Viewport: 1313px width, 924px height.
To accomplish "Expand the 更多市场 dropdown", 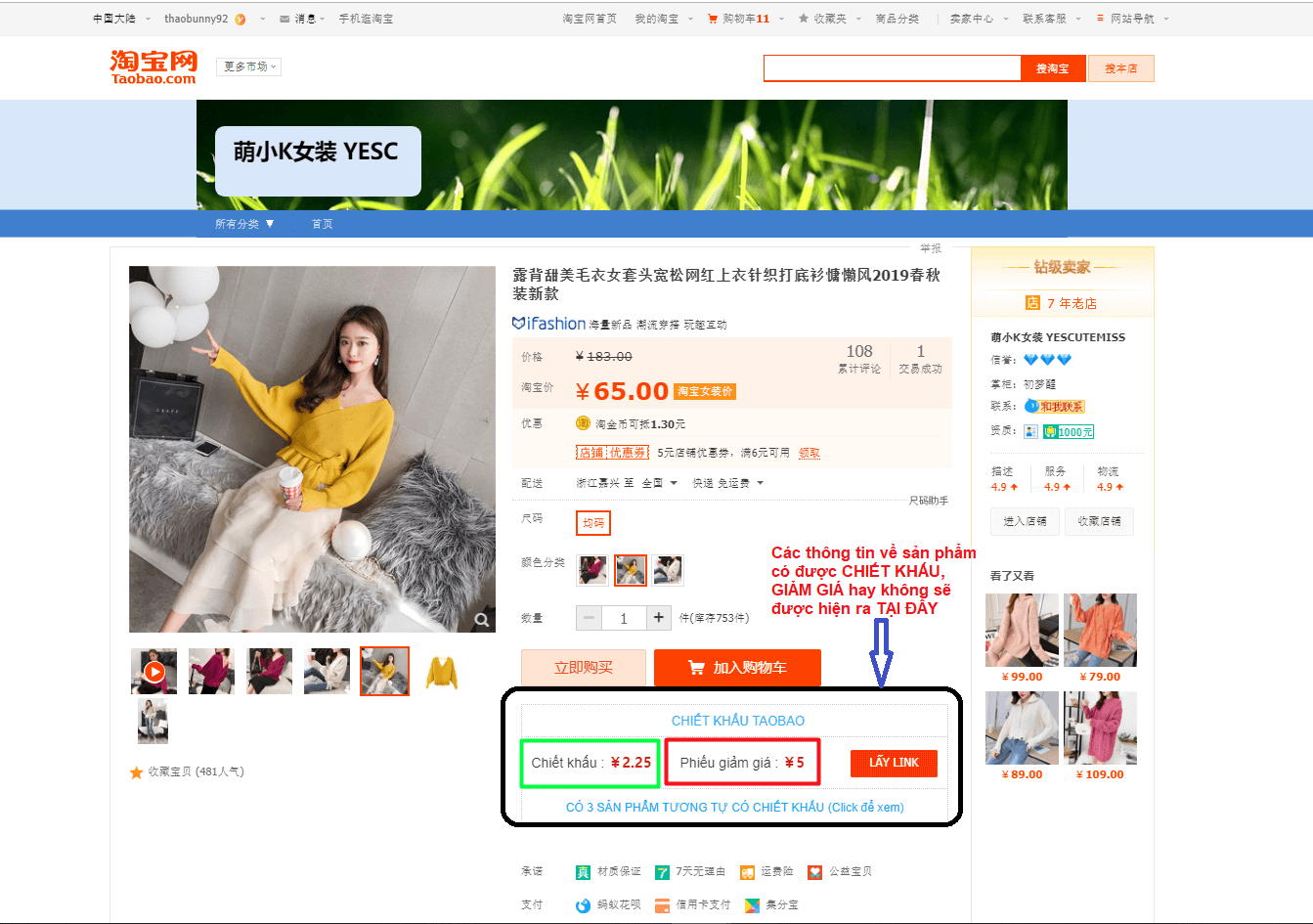I will click(249, 66).
